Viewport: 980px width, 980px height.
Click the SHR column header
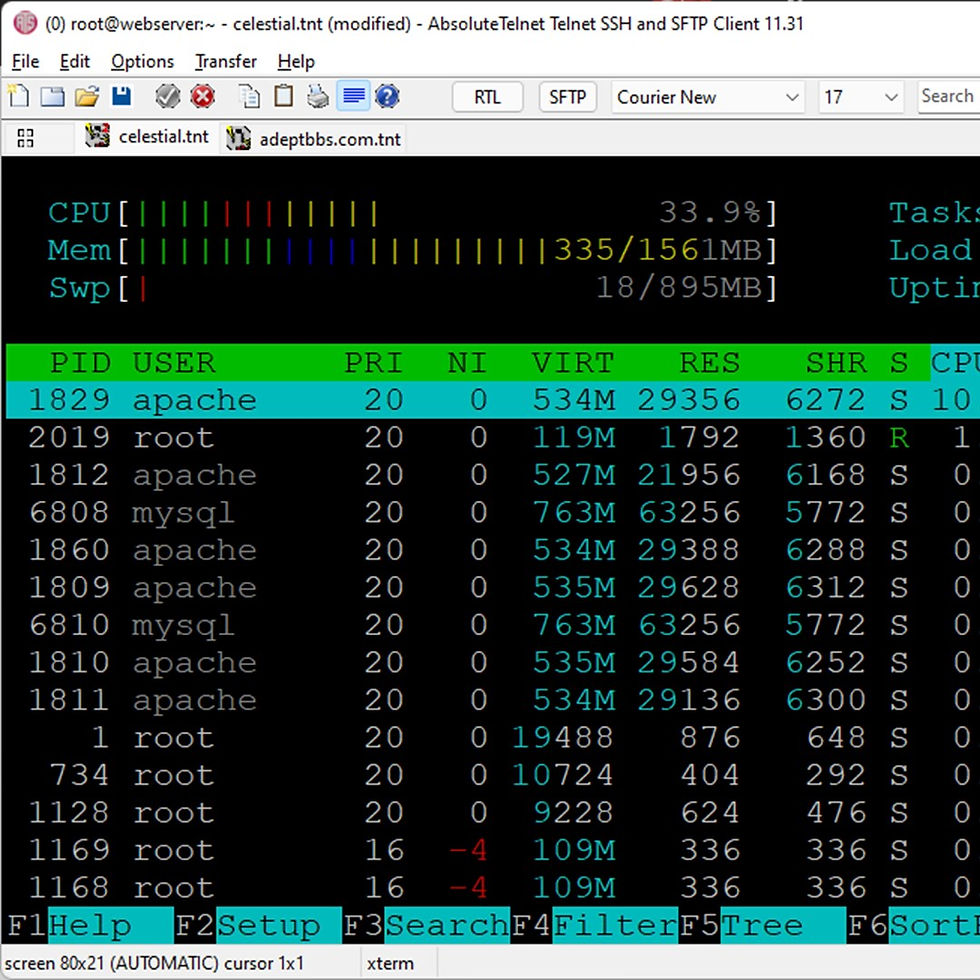click(836, 362)
